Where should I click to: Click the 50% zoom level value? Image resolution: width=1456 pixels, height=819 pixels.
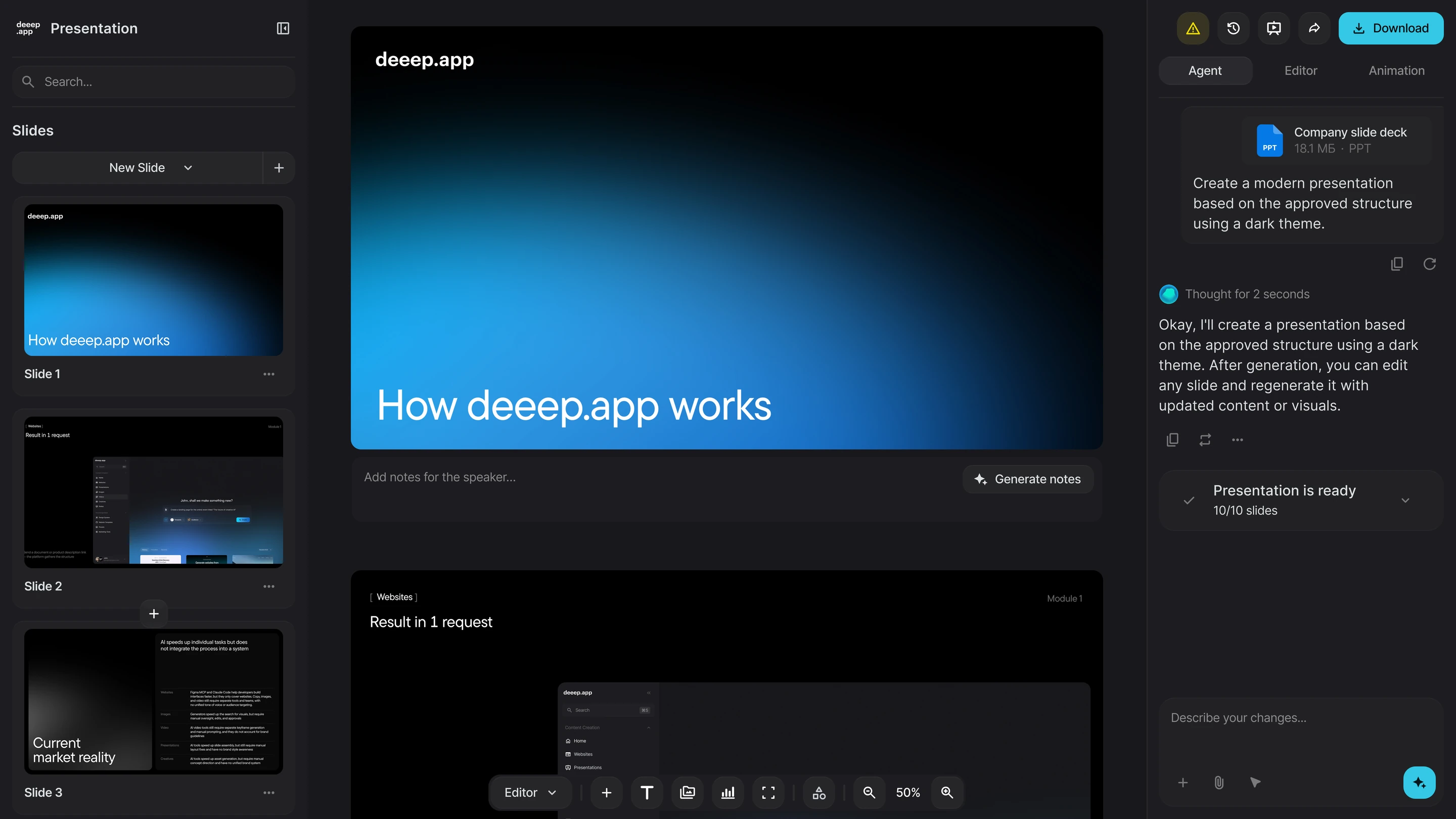click(x=908, y=792)
